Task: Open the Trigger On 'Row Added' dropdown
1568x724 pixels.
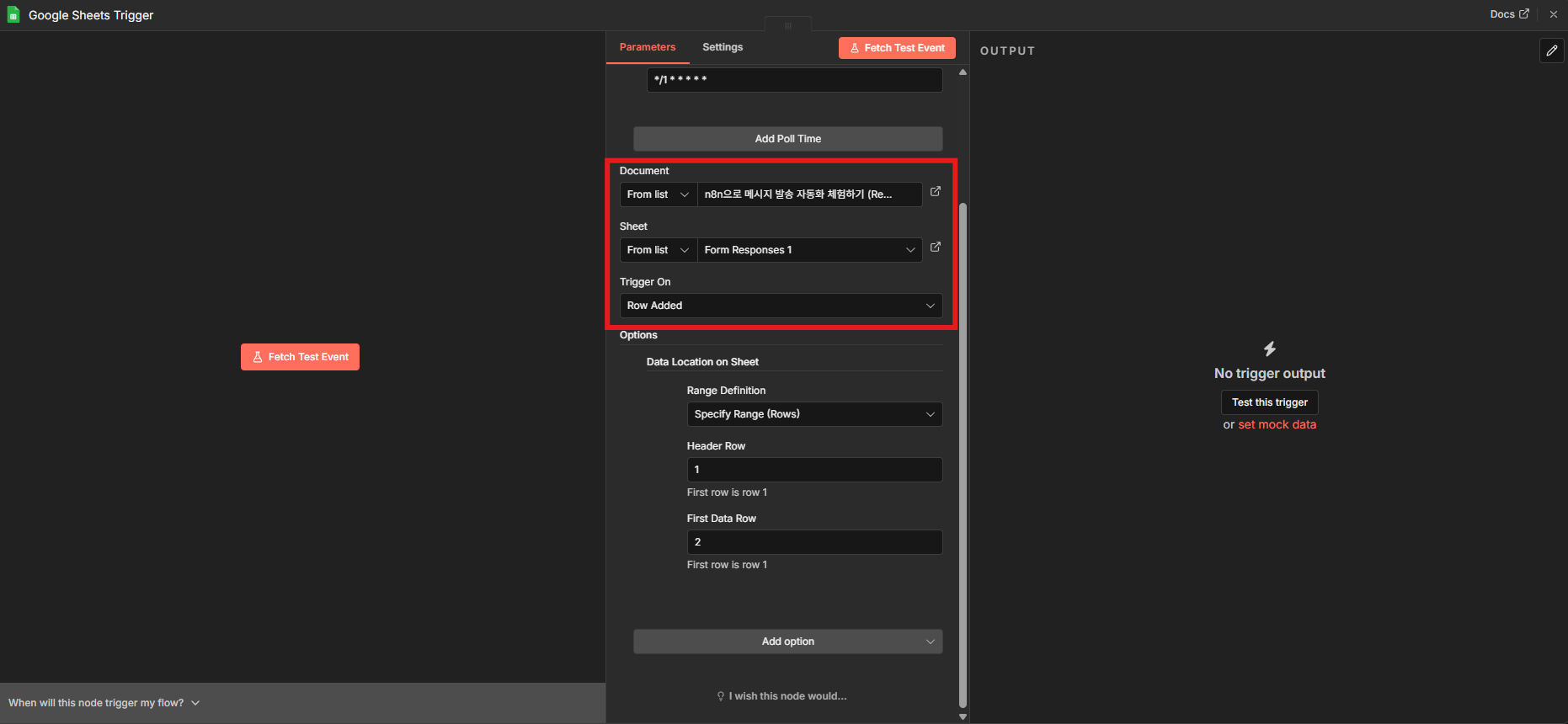Action: pyautogui.click(x=781, y=306)
